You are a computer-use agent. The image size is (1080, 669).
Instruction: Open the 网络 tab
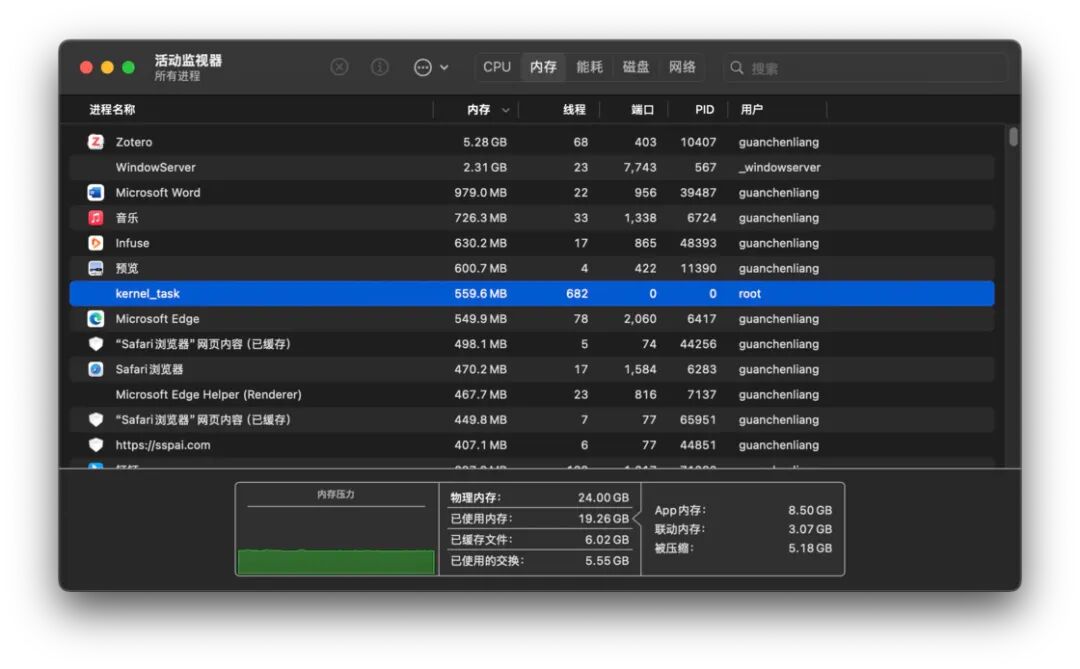682,67
